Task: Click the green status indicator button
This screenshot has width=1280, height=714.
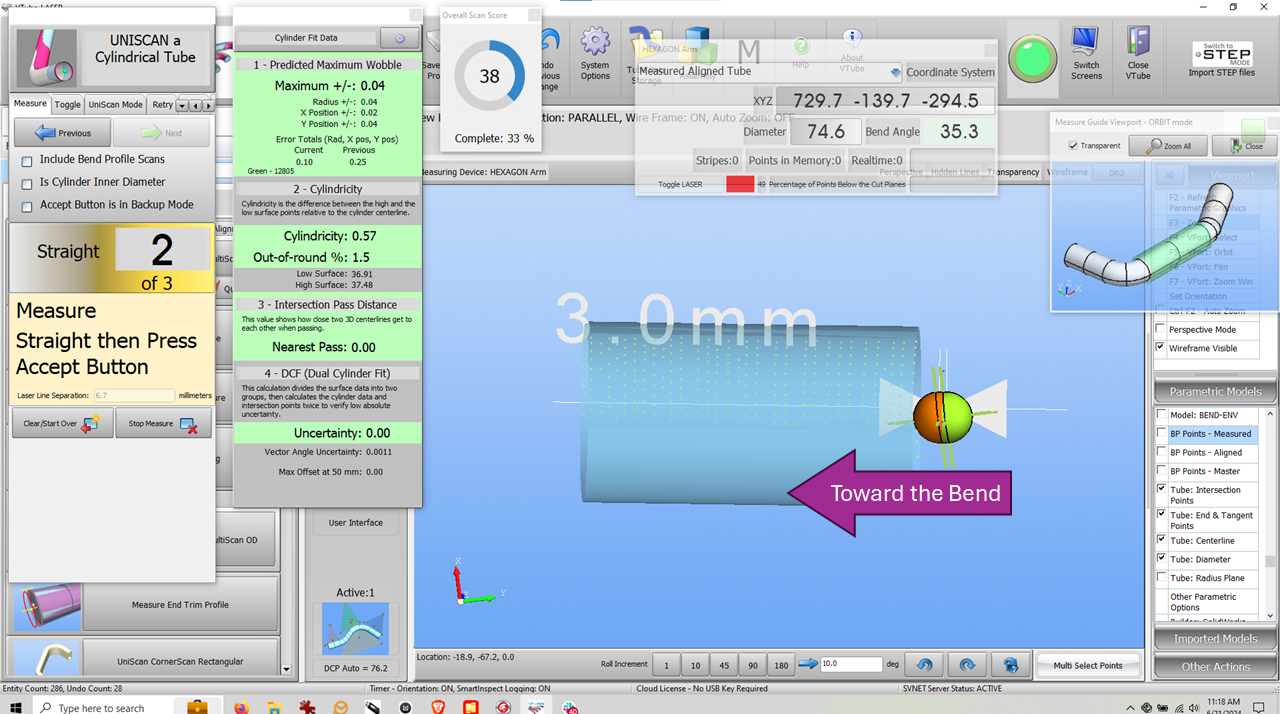Action: tap(1031, 58)
